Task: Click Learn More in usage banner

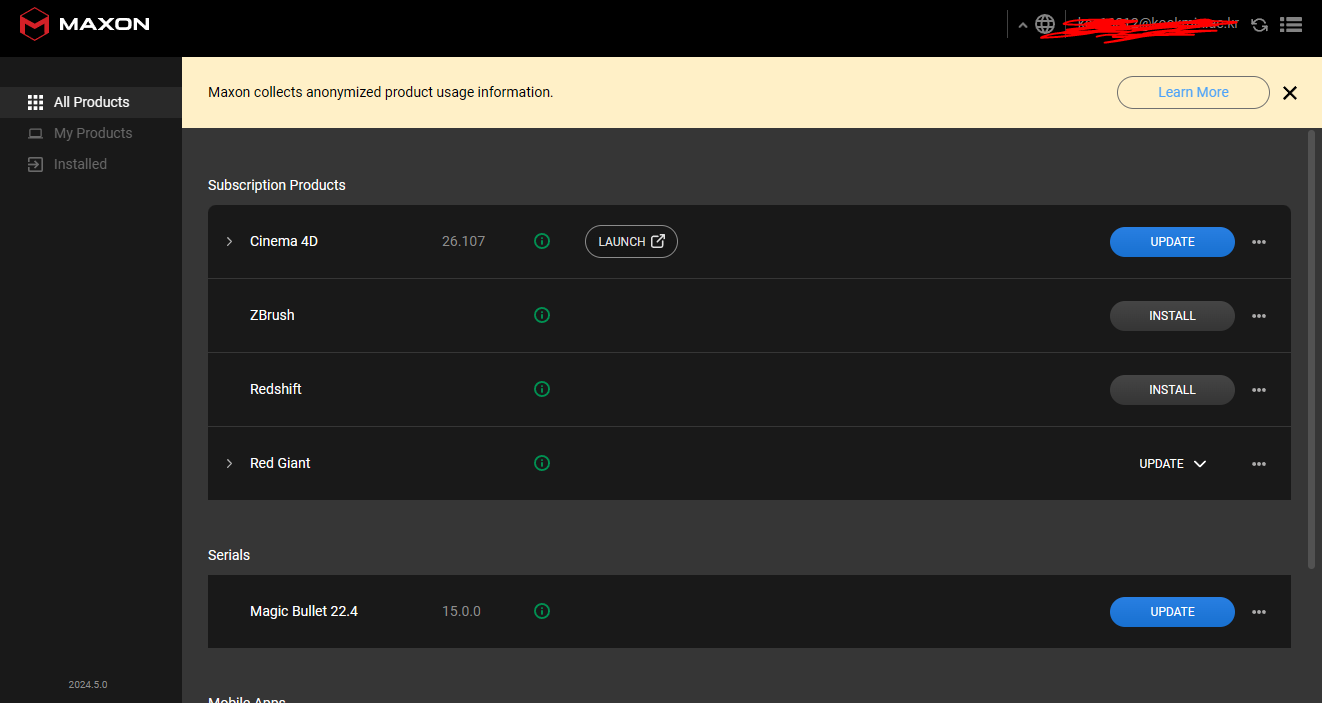Action: click(x=1193, y=92)
